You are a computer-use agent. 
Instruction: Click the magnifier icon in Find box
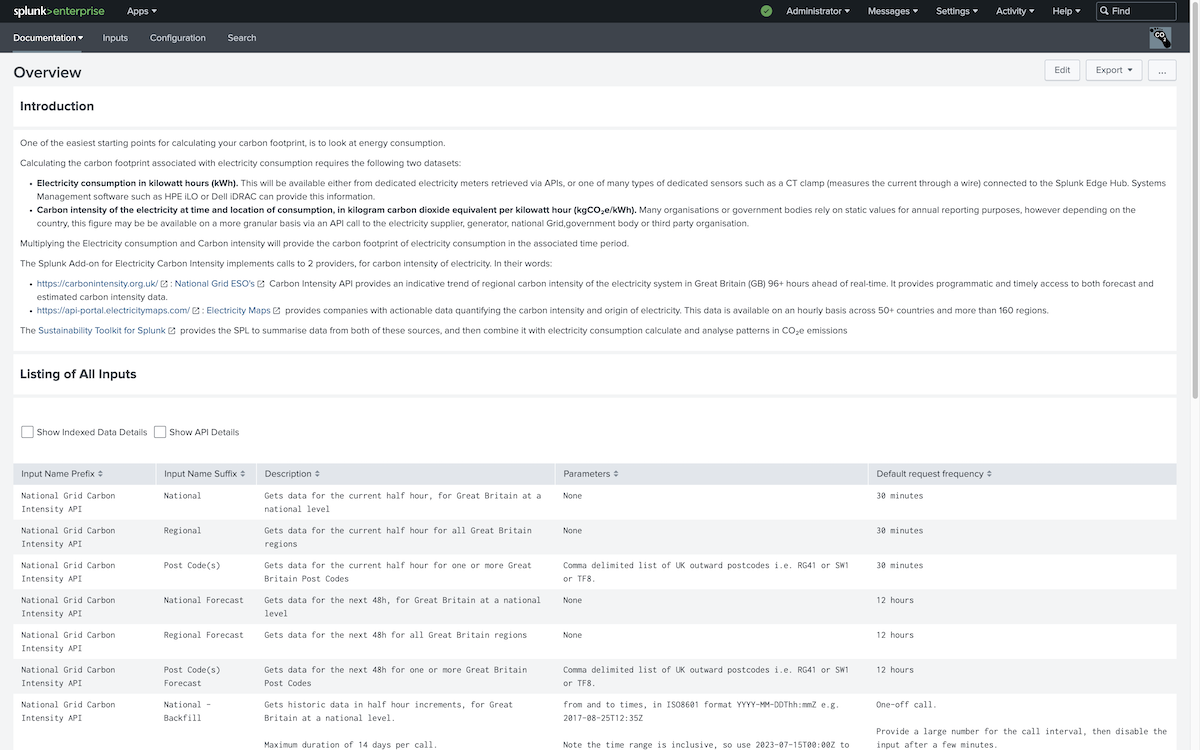[1104, 11]
